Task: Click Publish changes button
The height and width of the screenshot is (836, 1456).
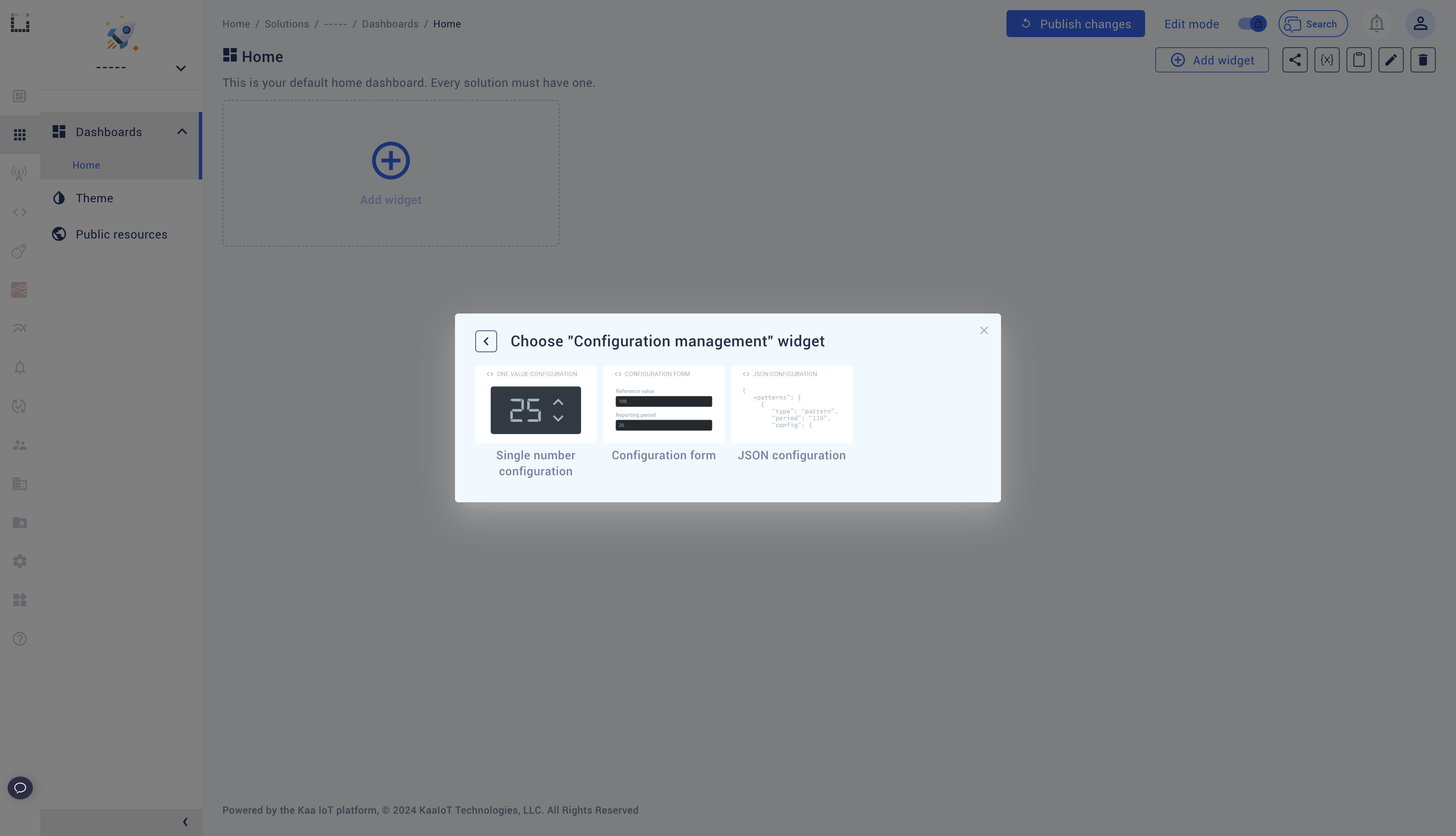Action: (1075, 23)
